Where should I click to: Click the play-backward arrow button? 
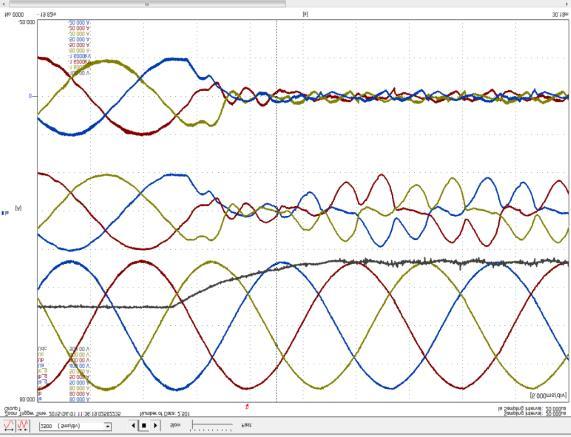tap(133, 425)
